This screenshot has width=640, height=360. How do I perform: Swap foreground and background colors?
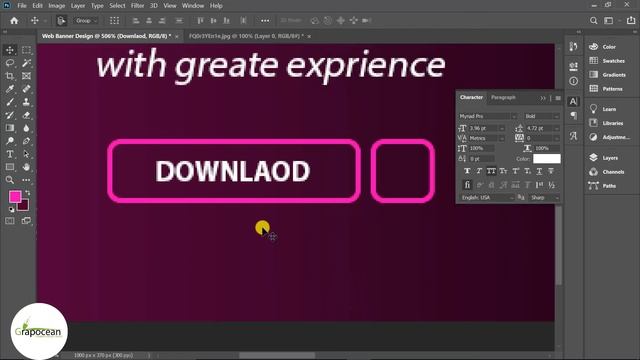click(28, 192)
